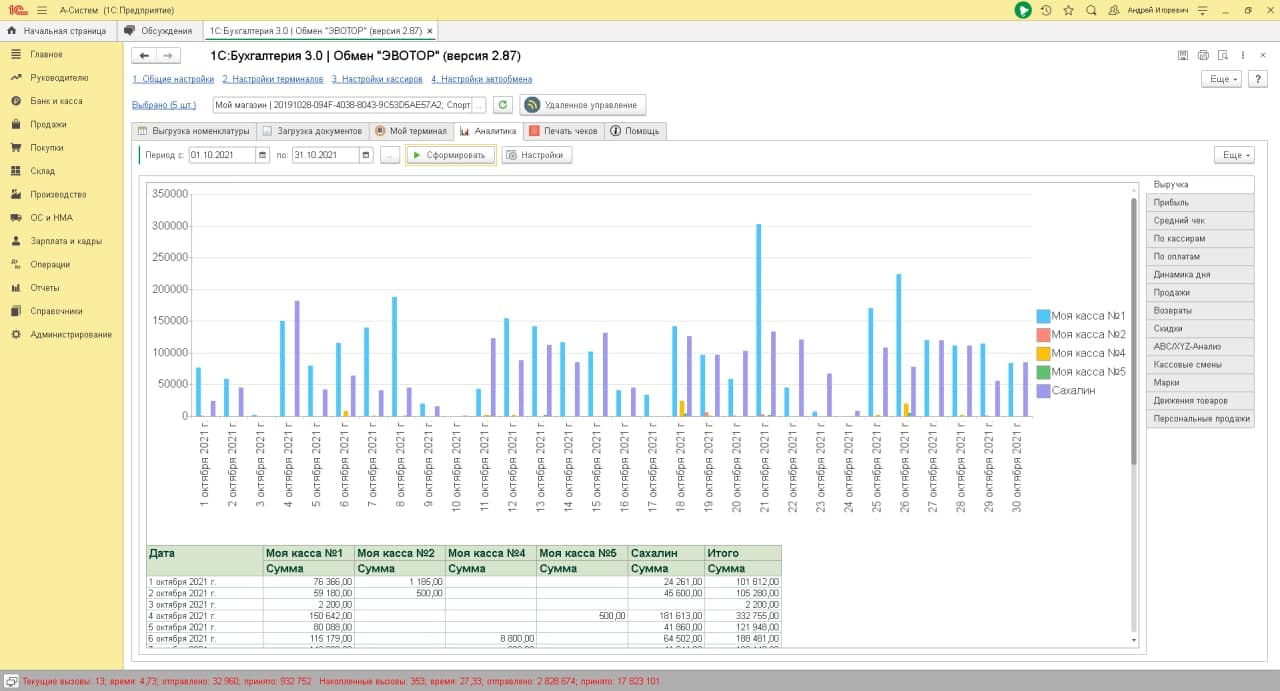Click the purple Сахалин legend swatch

click(x=1043, y=390)
